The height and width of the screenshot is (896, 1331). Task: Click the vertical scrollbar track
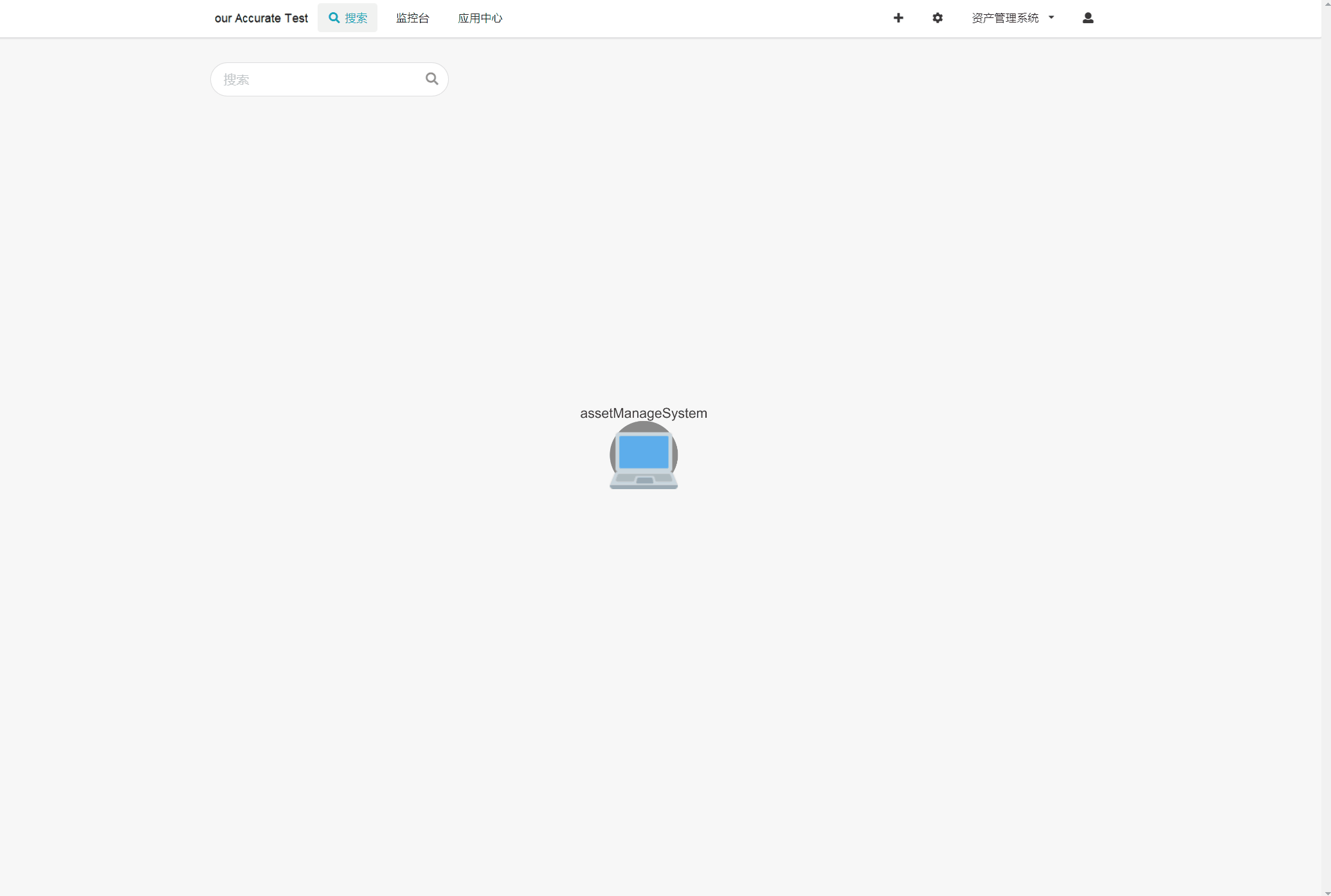1326,450
